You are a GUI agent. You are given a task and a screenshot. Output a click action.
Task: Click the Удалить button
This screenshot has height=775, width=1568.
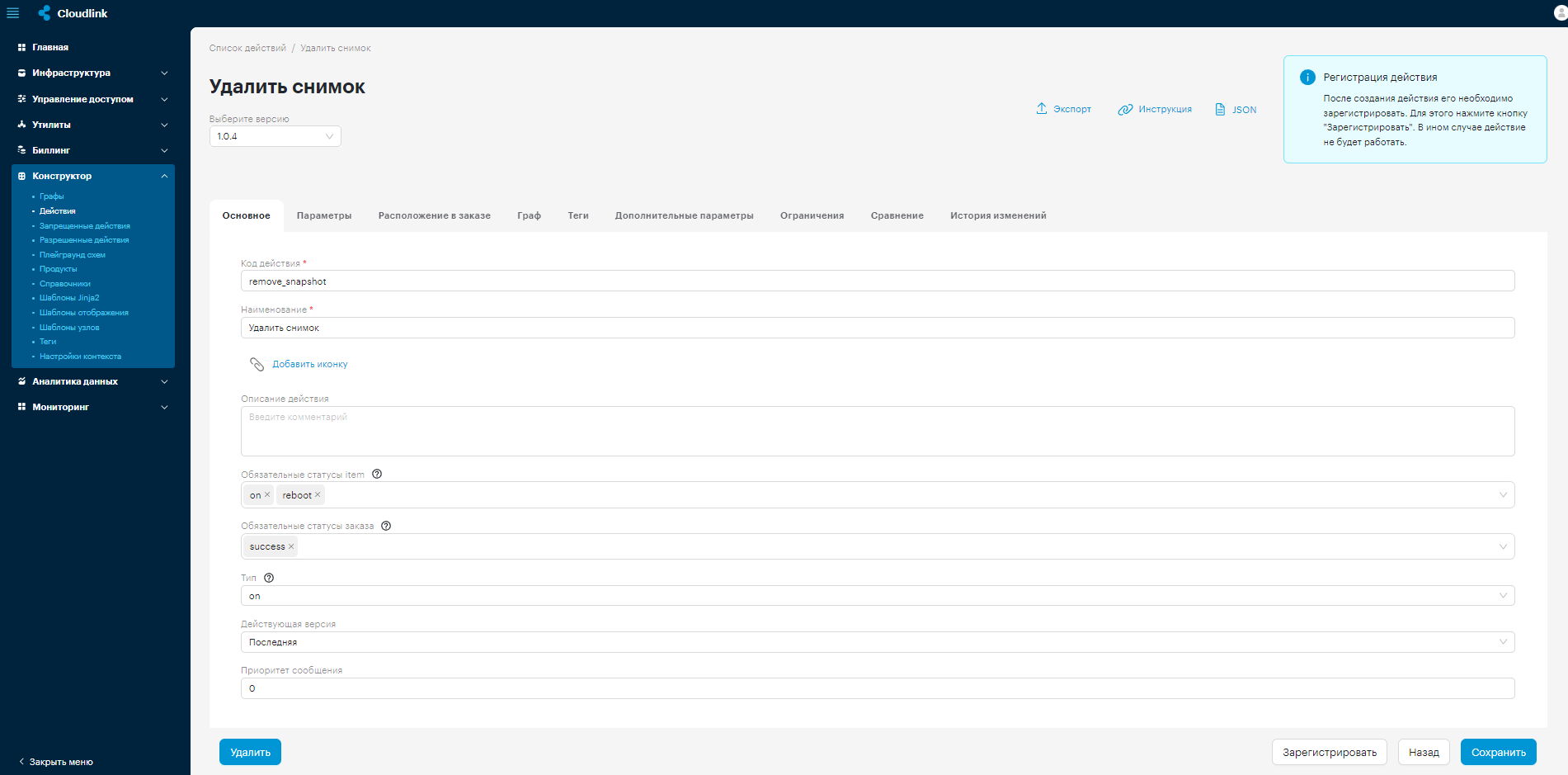point(251,752)
